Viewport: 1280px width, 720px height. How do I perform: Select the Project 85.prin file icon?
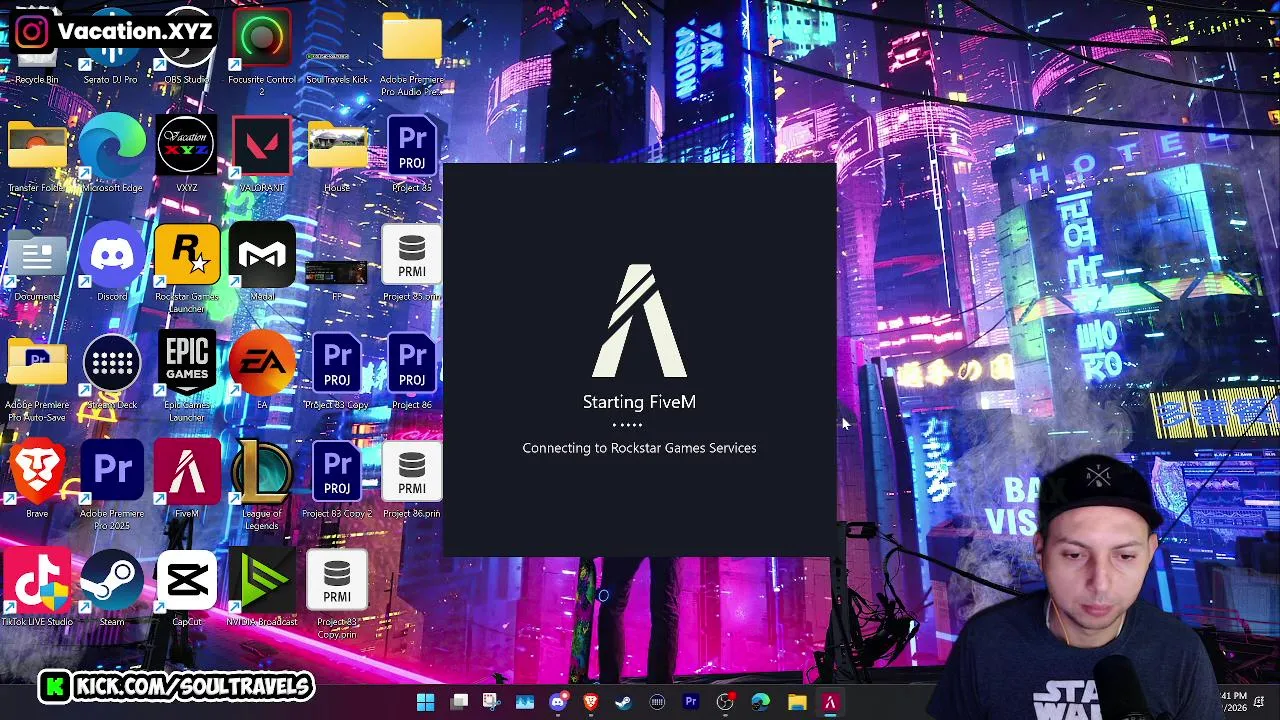point(411,264)
